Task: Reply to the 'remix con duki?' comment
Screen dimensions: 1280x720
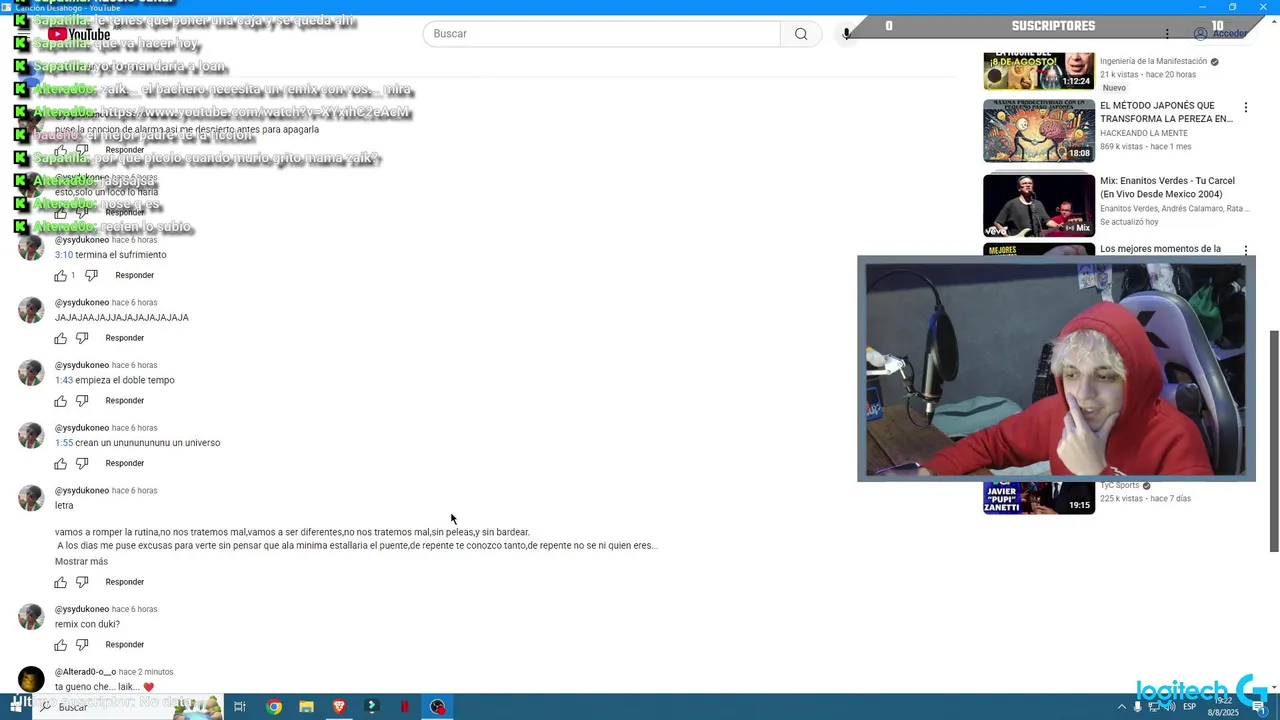Action: coord(125,645)
